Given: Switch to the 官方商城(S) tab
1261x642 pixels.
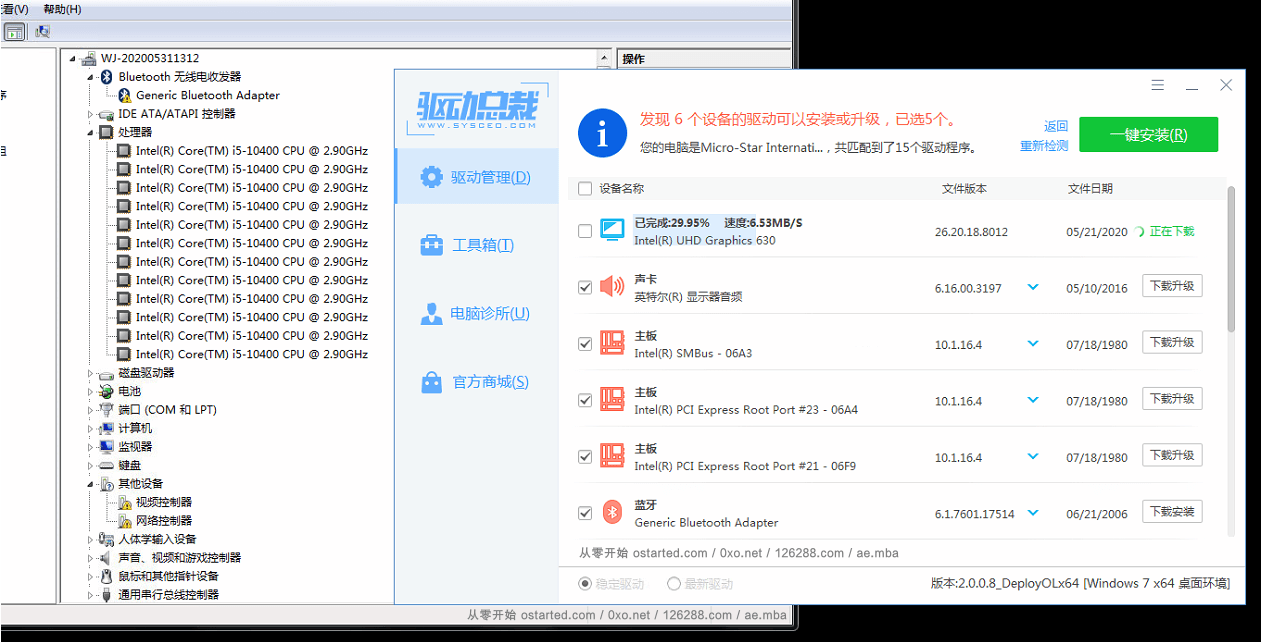Looking at the screenshot, I should point(476,382).
